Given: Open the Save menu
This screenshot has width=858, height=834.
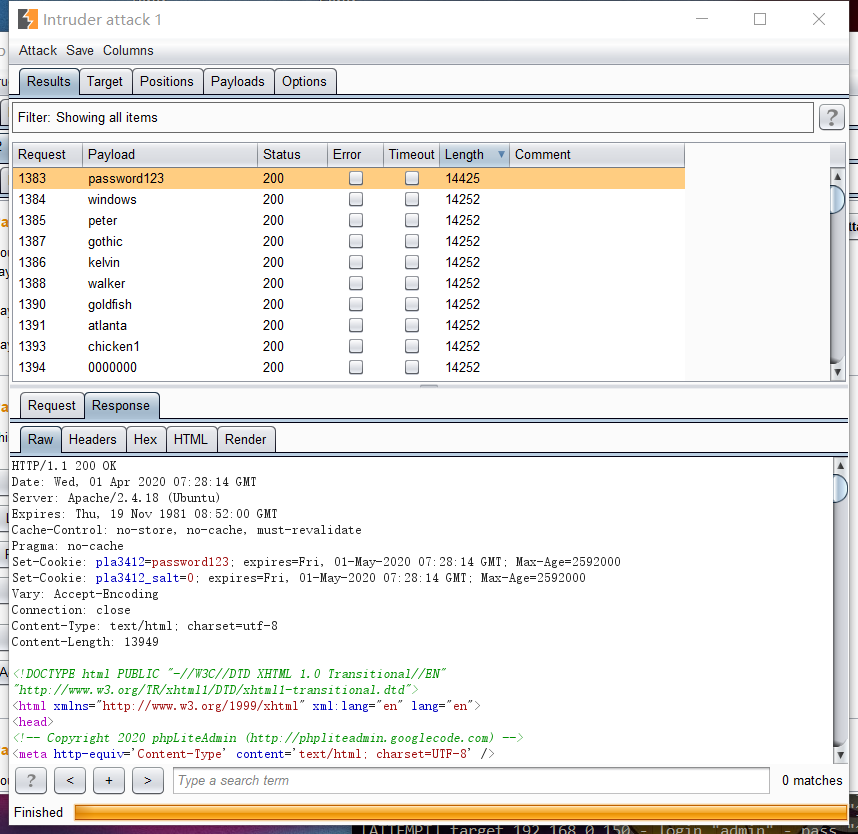Looking at the screenshot, I should pos(80,50).
